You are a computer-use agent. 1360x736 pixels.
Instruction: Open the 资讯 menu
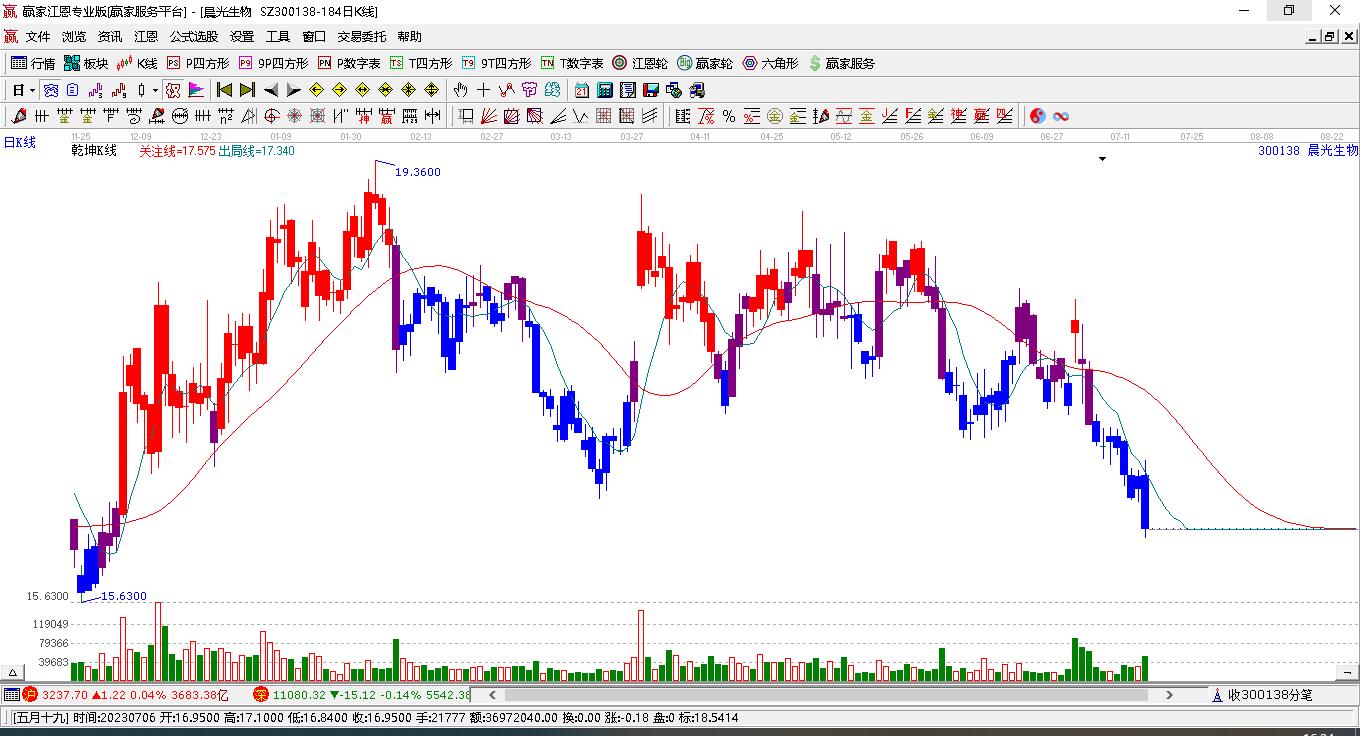tap(110, 37)
